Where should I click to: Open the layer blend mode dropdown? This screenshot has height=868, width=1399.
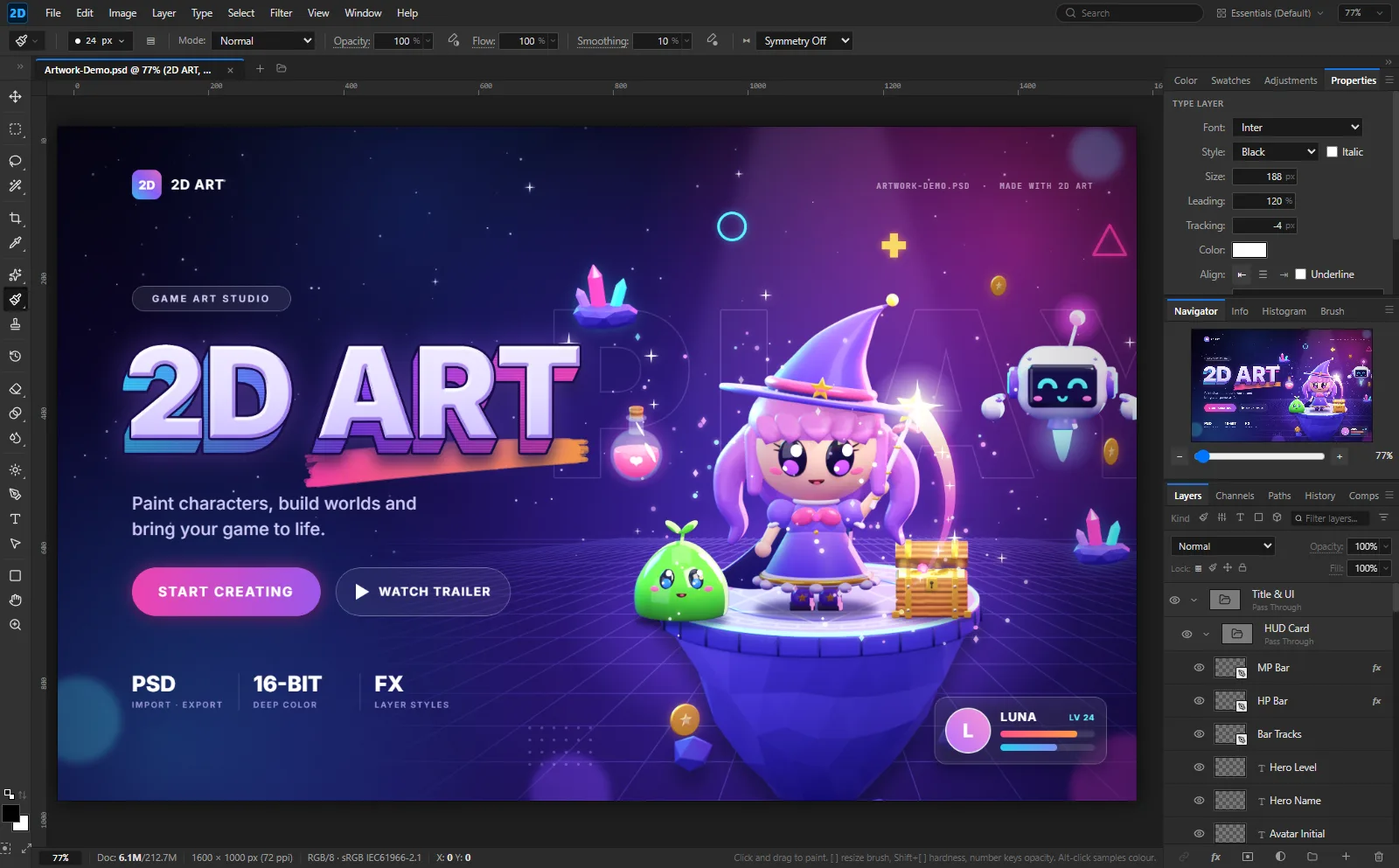1222,546
